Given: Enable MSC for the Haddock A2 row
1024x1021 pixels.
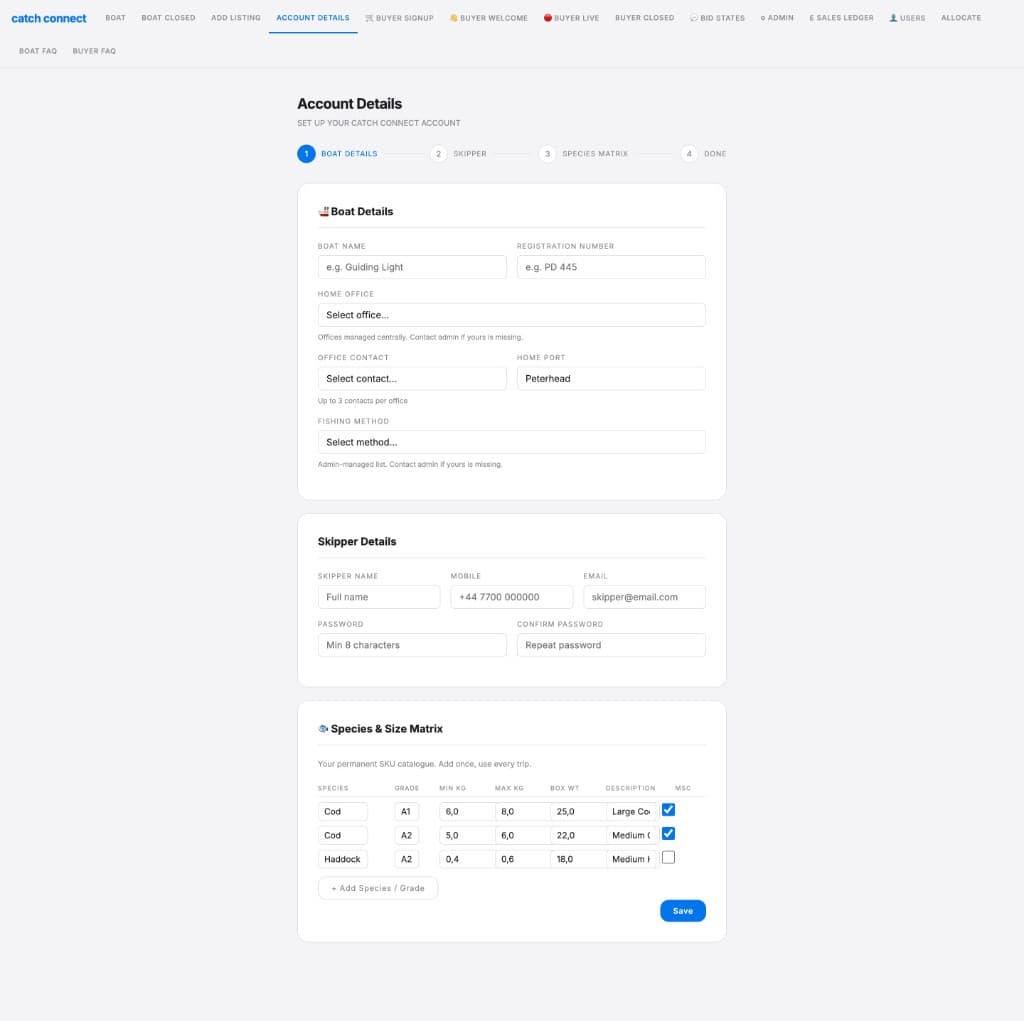Looking at the screenshot, I should [x=668, y=856].
